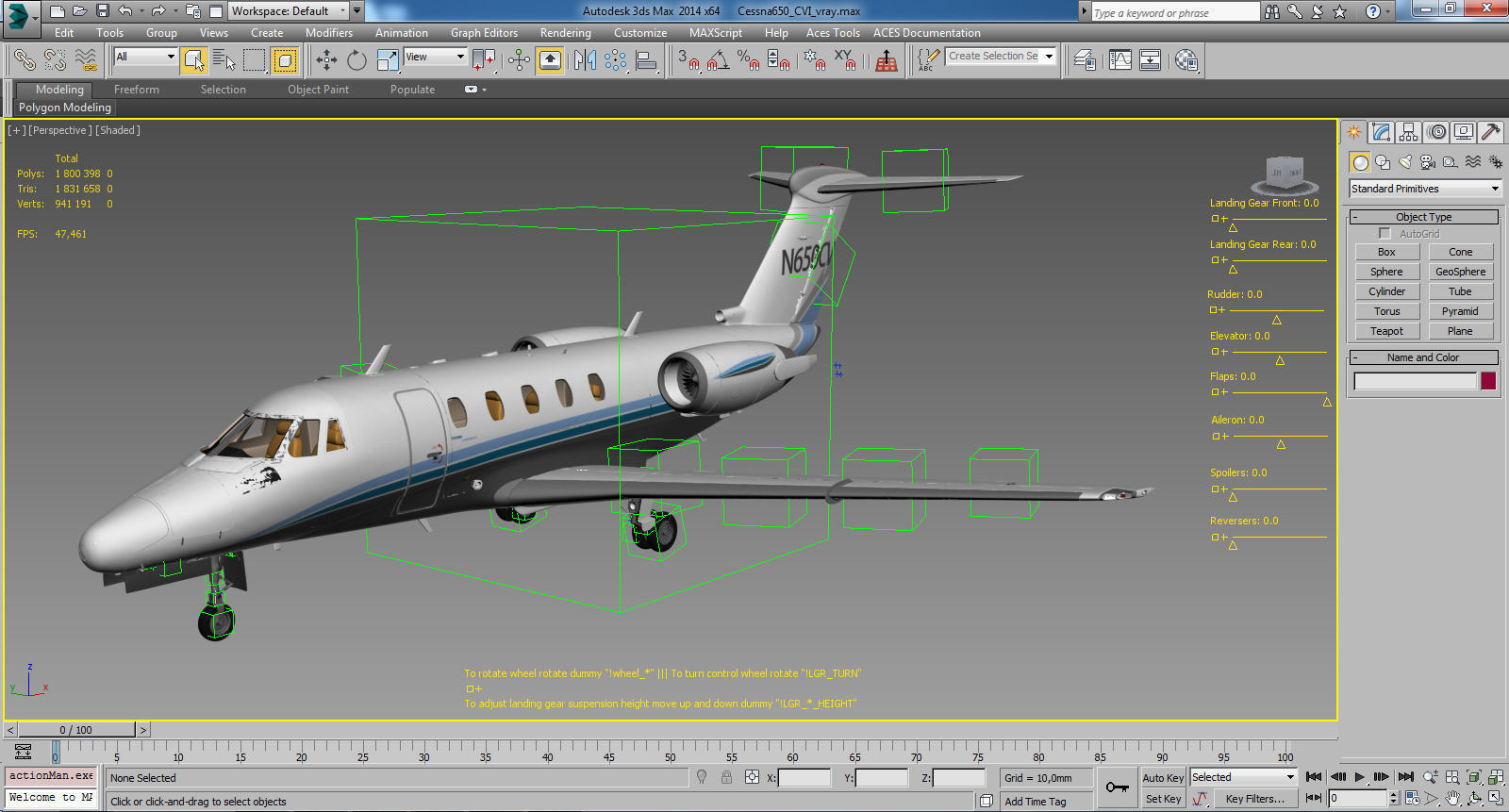Click the Mirror tool icon
Image resolution: width=1509 pixels, height=812 pixels.
[x=585, y=60]
